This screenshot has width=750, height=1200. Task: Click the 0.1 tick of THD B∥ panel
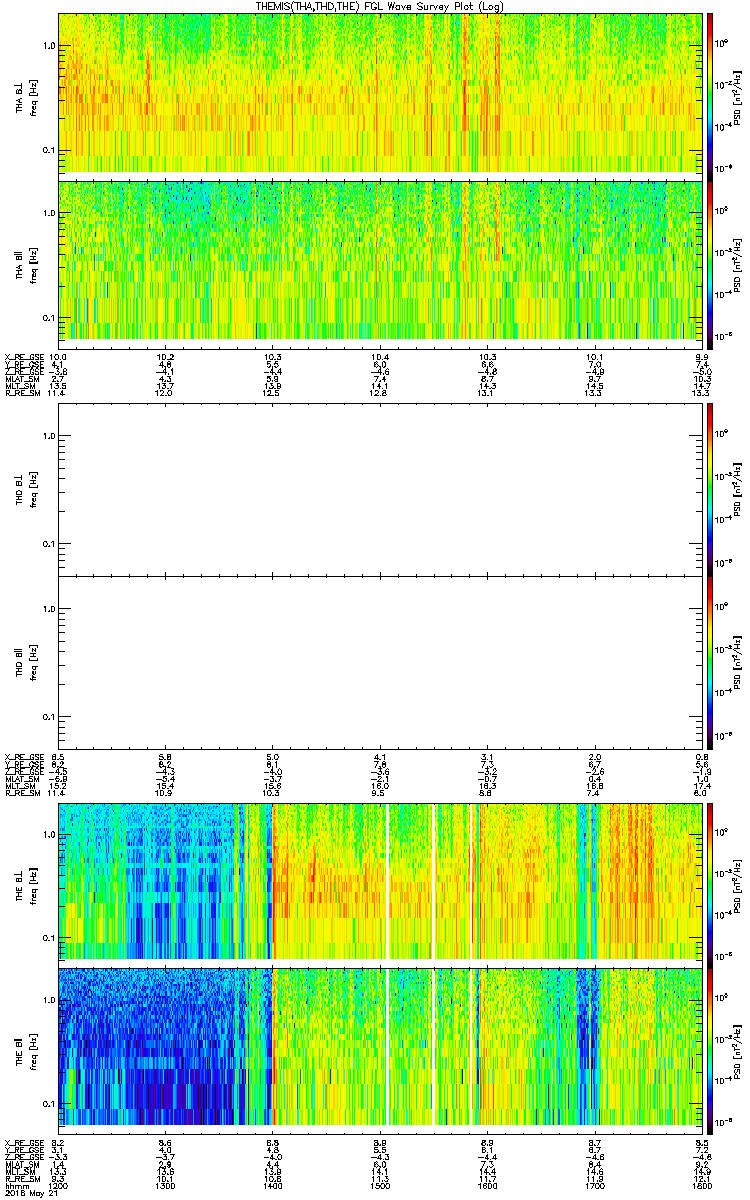tap(48, 718)
